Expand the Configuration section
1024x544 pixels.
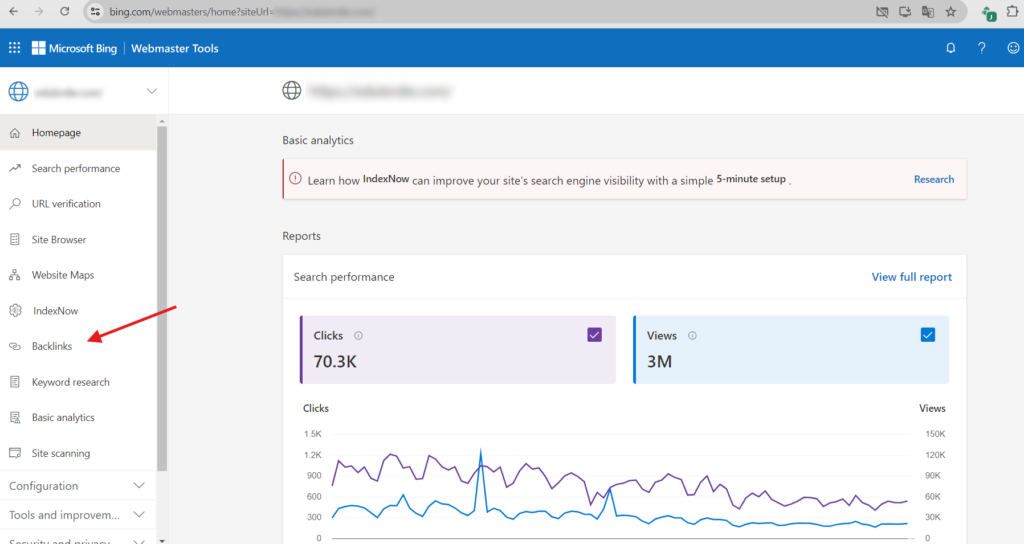[x=139, y=486]
